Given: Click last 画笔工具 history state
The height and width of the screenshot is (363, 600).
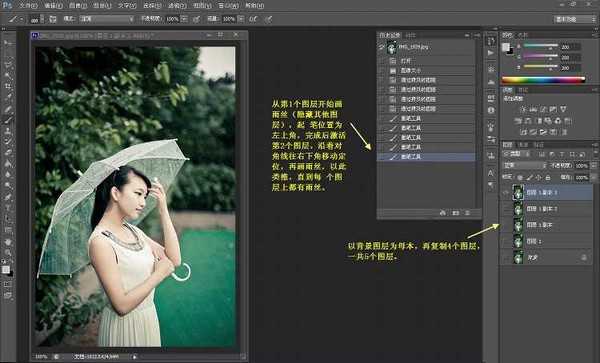Looking at the screenshot, I should click(426, 157).
